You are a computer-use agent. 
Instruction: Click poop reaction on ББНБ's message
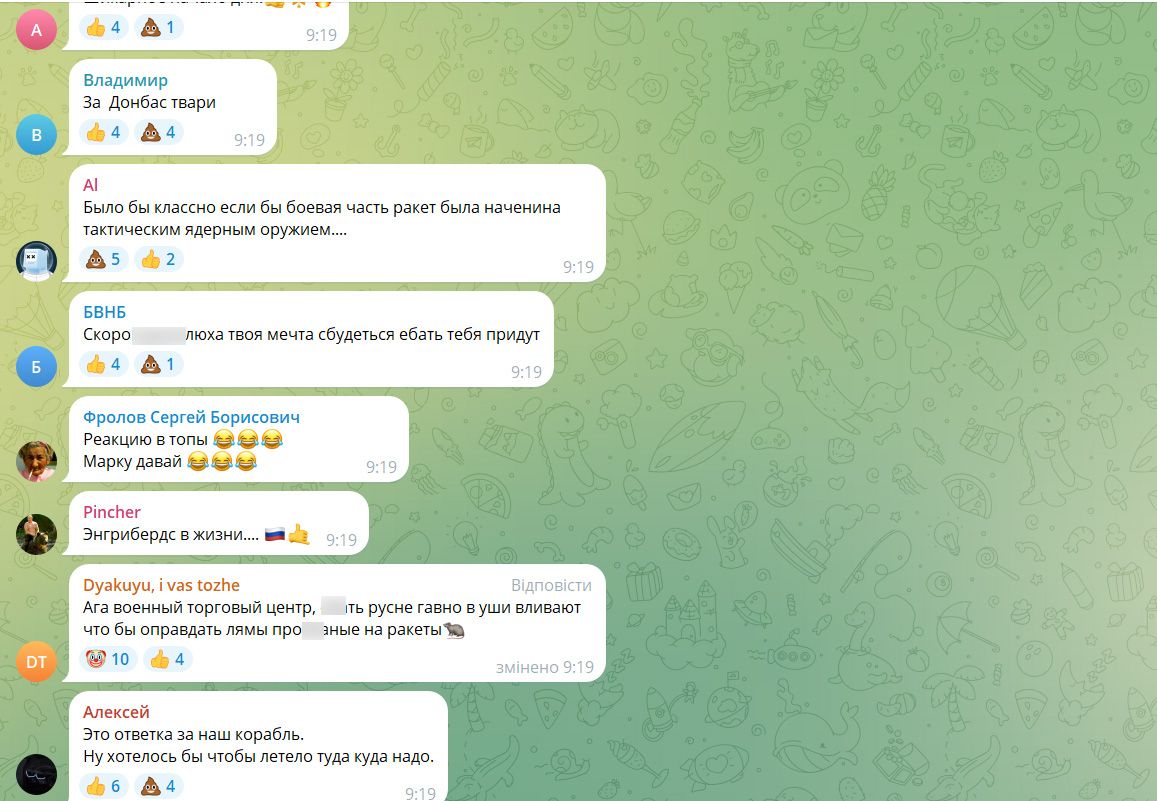[159, 364]
